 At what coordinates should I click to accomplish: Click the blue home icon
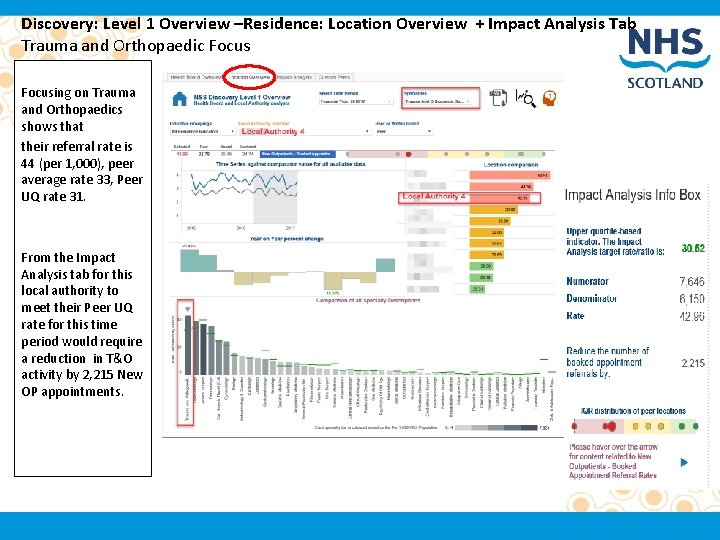(x=180, y=99)
